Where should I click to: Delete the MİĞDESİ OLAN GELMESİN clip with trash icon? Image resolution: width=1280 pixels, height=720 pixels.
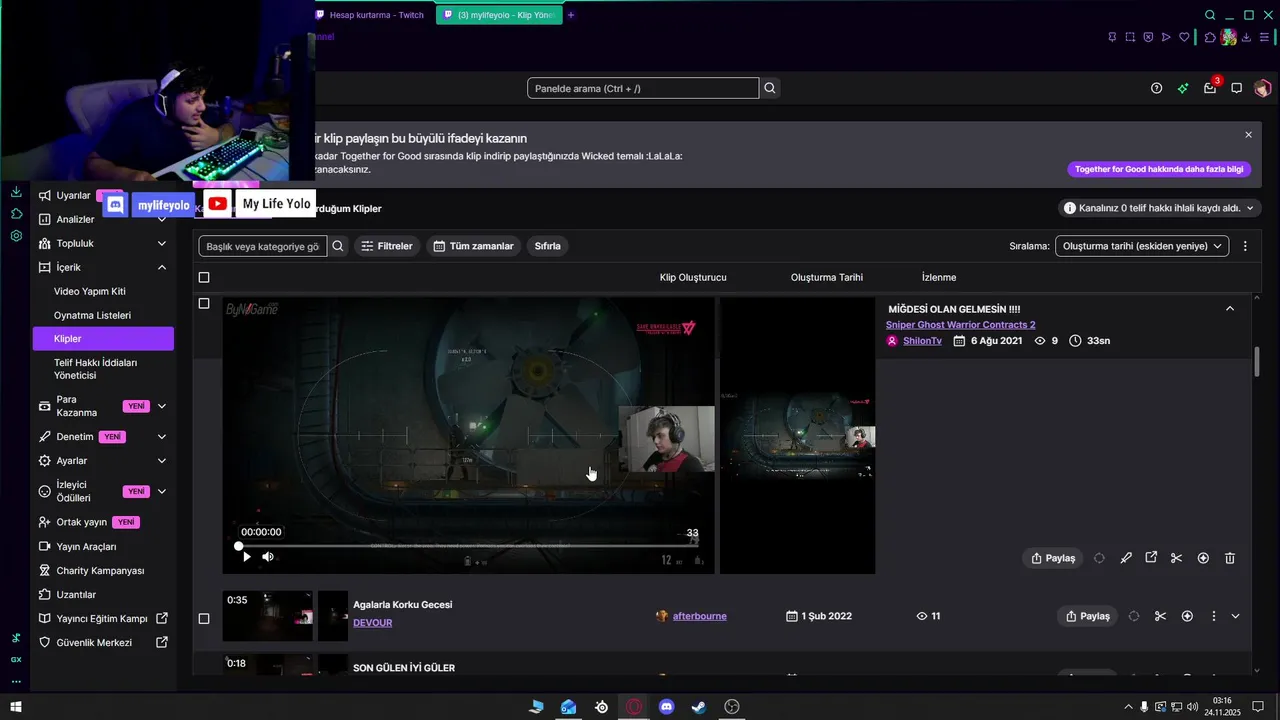[1230, 558]
